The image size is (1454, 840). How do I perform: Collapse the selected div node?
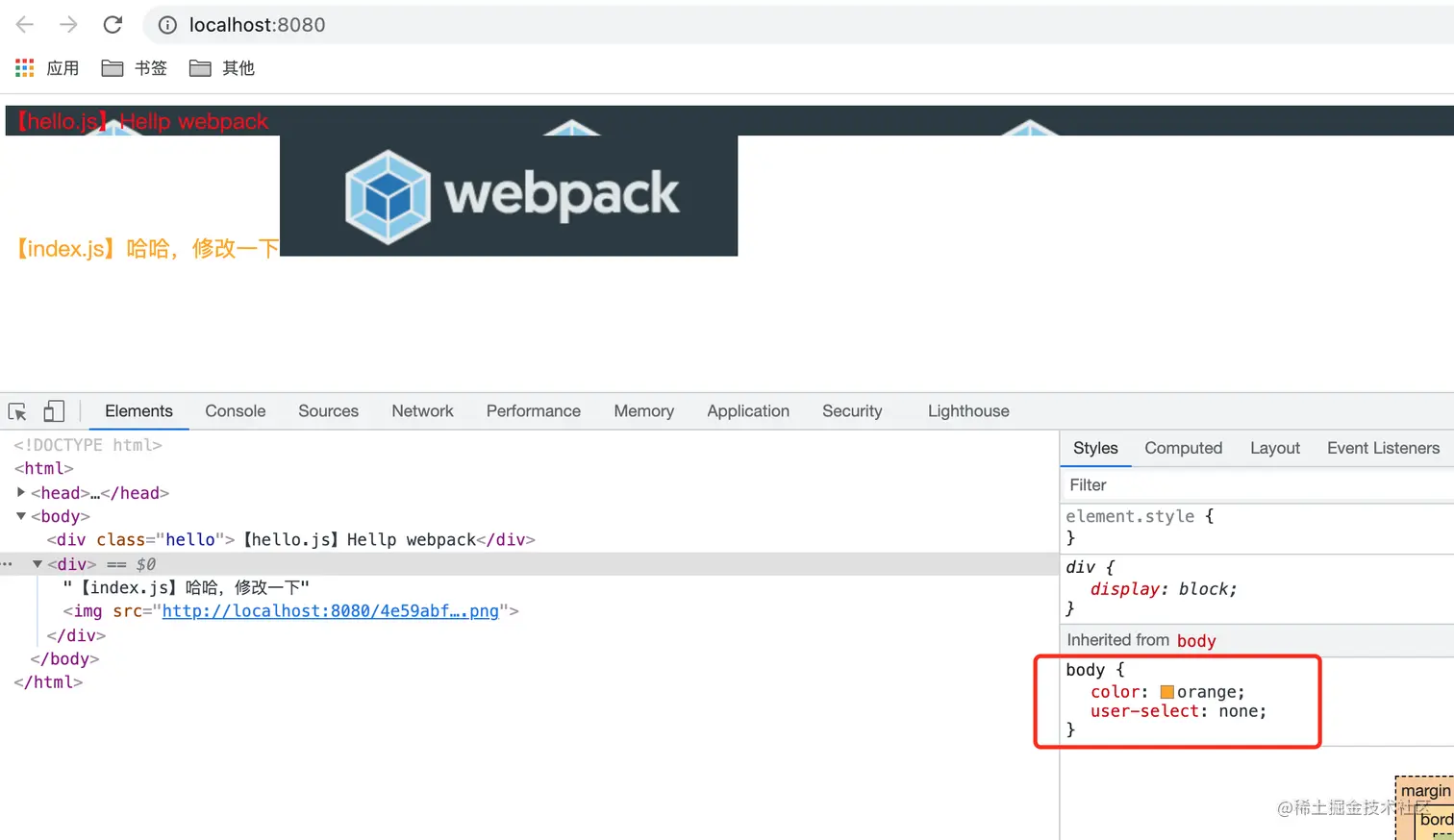click(x=38, y=564)
